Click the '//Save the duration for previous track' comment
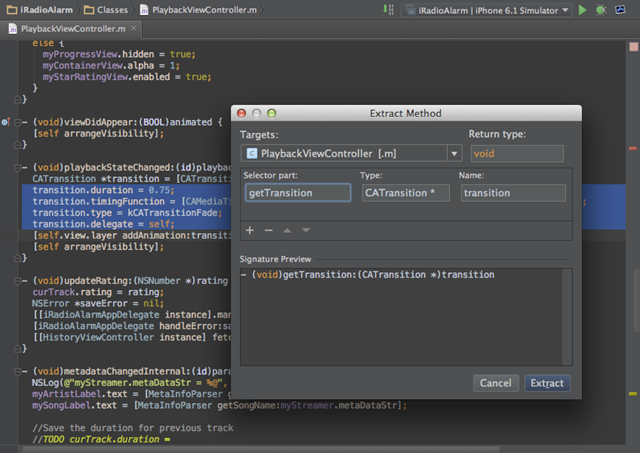The height and width of the screenshot is (453, 640). pos(133,428)
